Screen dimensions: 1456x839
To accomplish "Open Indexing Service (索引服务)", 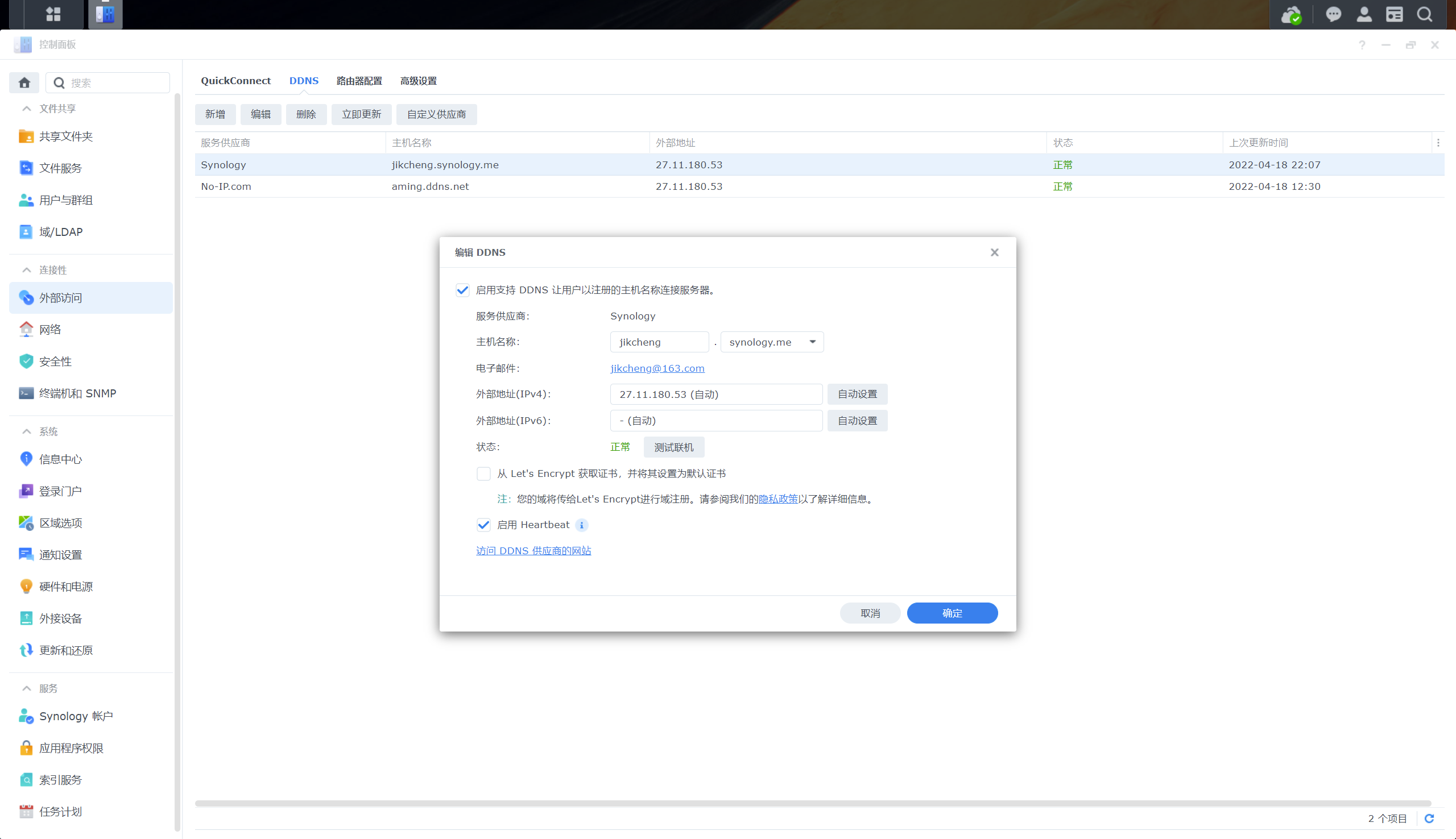I will [x=91, y=780].
